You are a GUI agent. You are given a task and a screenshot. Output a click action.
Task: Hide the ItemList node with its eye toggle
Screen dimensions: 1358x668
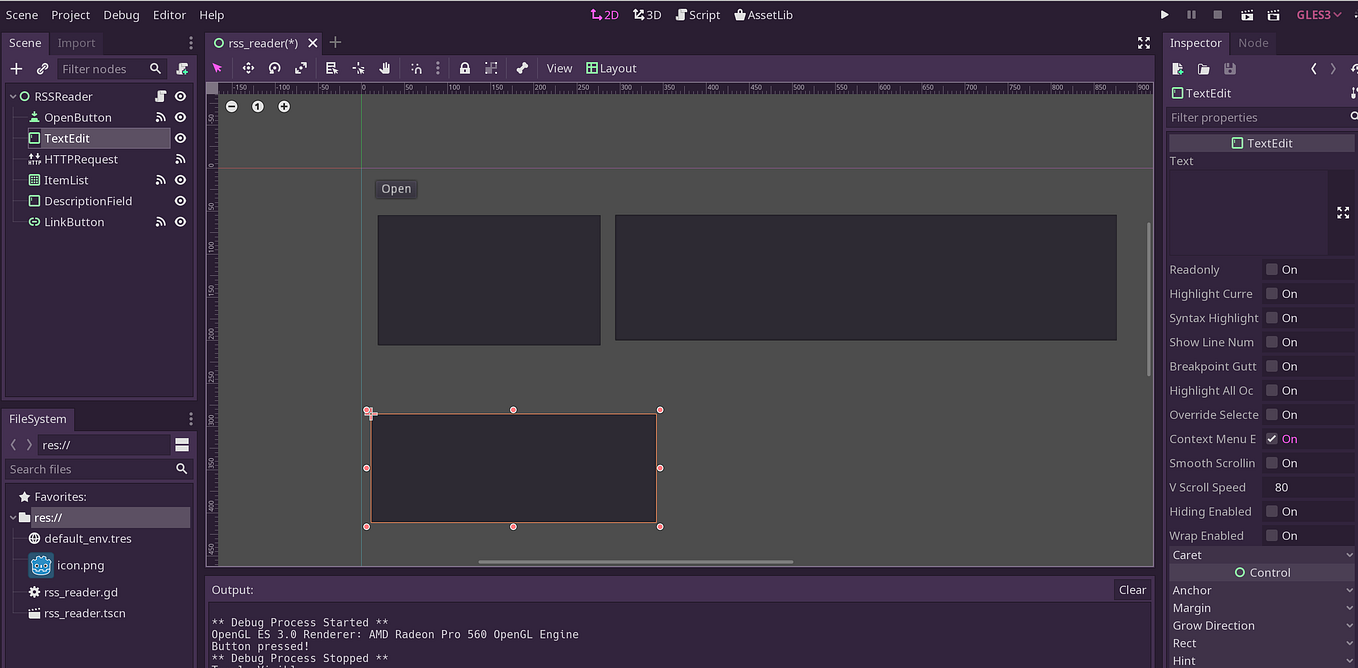180,180
